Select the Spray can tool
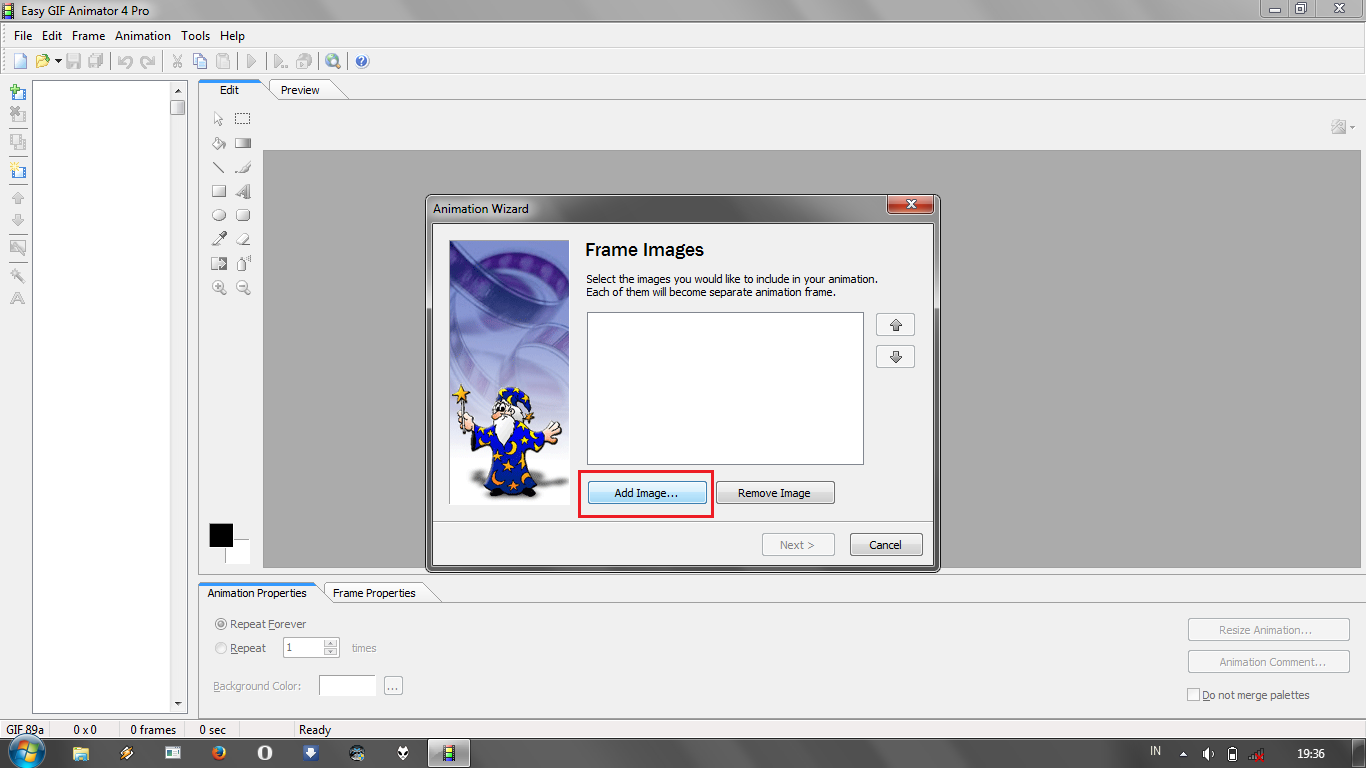The width and height of the screenshot is (1366, 768). (x=243, y=263)
